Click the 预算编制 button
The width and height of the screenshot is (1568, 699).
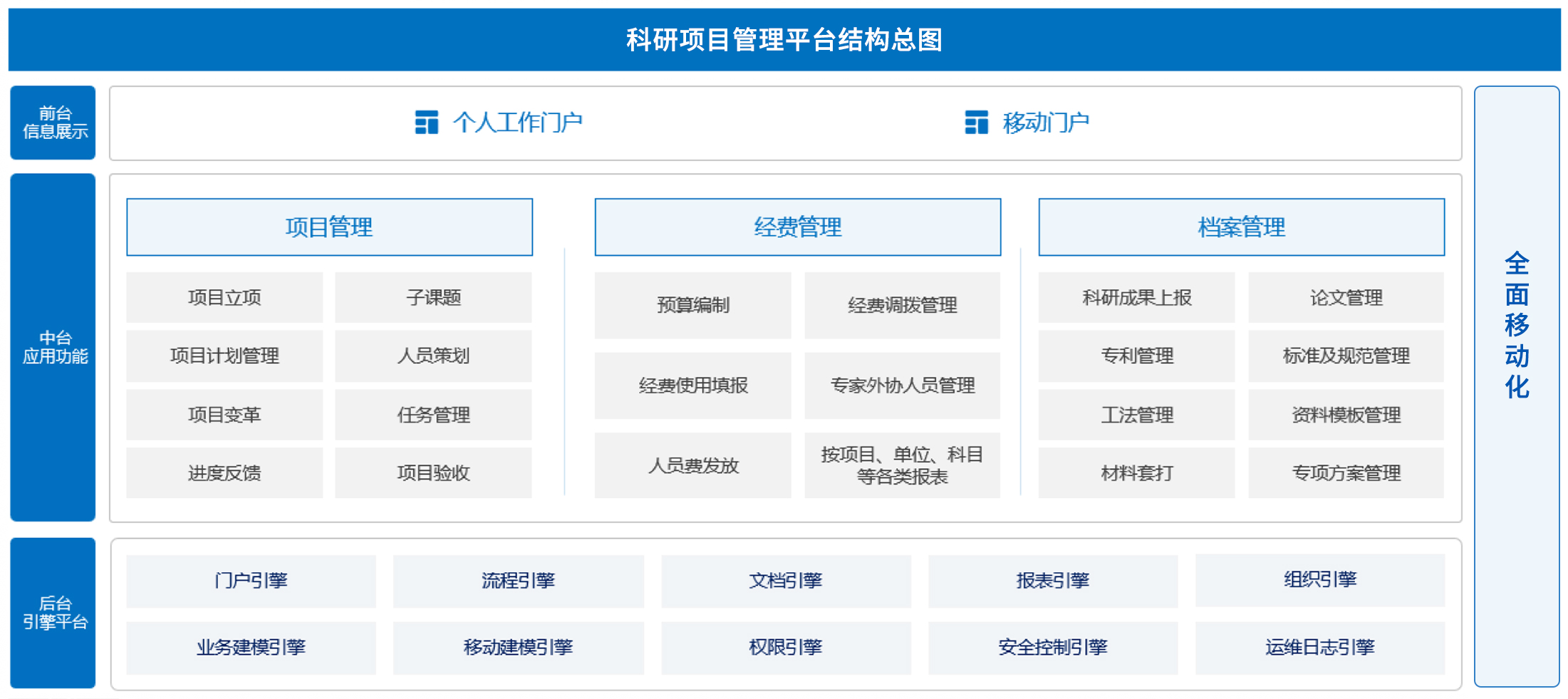692,305
